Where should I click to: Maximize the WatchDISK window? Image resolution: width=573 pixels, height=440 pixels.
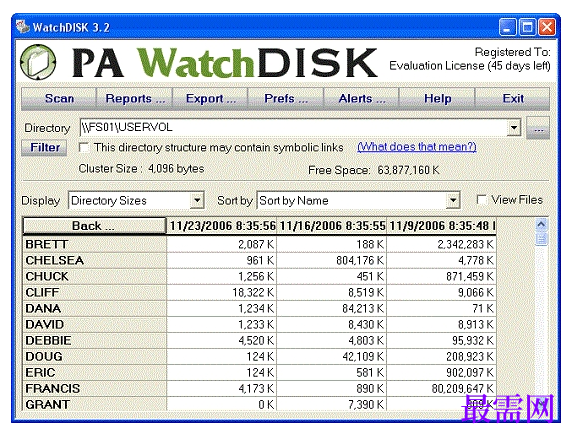[527, 27]
